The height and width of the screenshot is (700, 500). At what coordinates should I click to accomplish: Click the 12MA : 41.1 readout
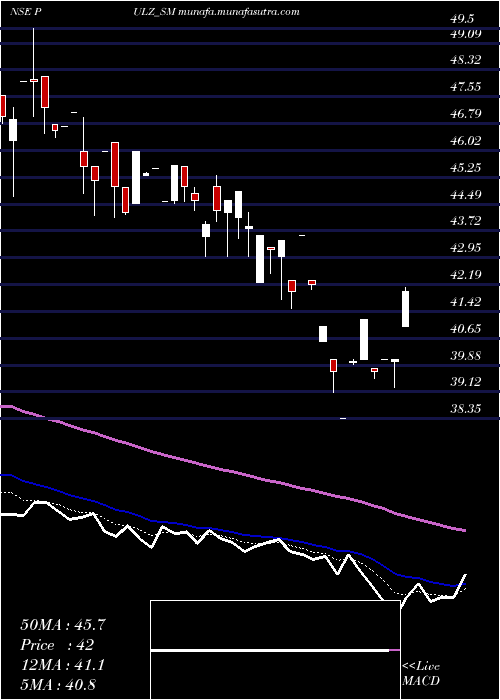(63, 665)
